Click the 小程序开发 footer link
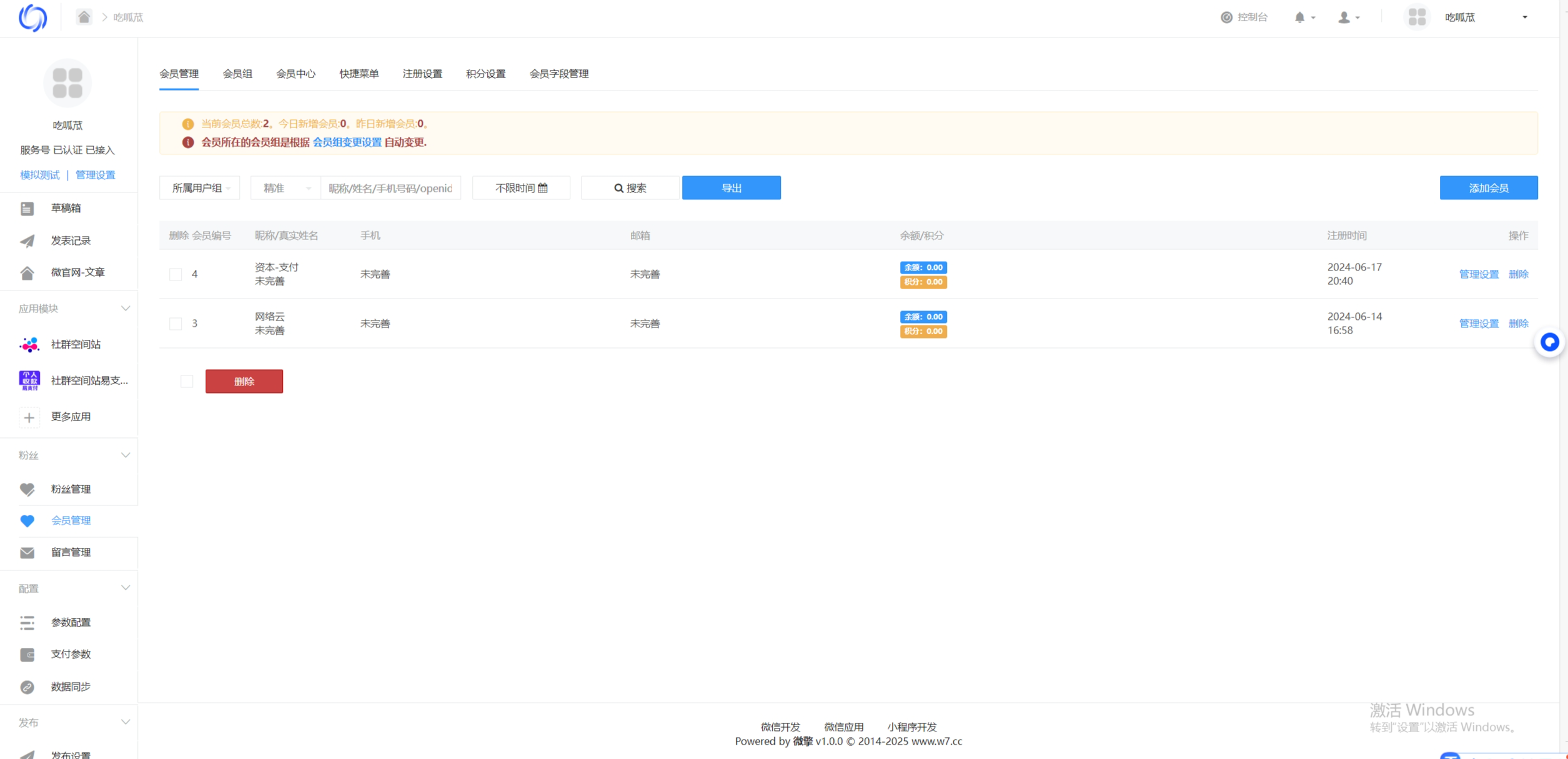The image size is (1568, 759). click(911, 727)
